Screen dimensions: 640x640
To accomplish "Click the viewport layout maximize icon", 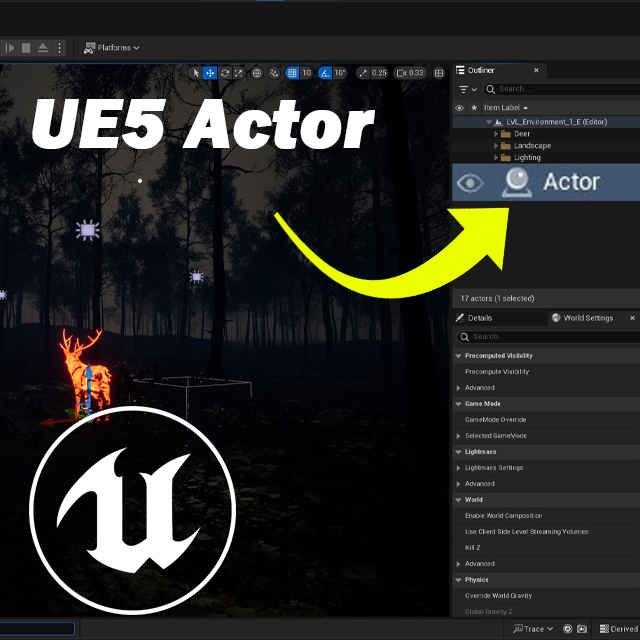I will tap(439, 73).
